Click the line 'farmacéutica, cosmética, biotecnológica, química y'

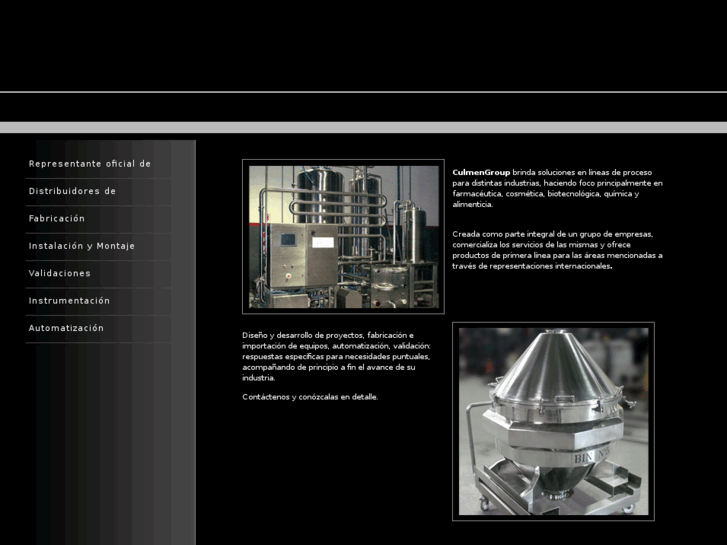click(x=546, y=194)
